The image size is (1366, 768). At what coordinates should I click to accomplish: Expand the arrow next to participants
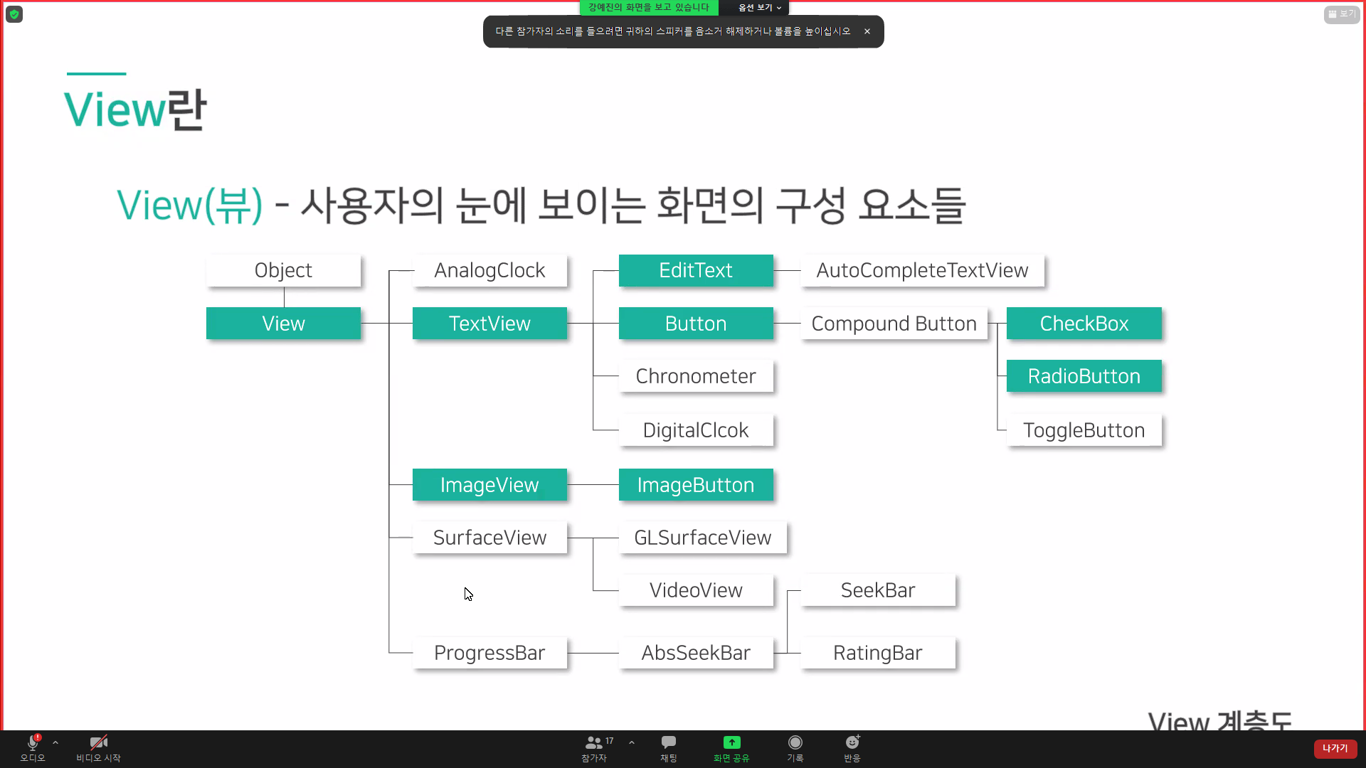click(631, 743)
